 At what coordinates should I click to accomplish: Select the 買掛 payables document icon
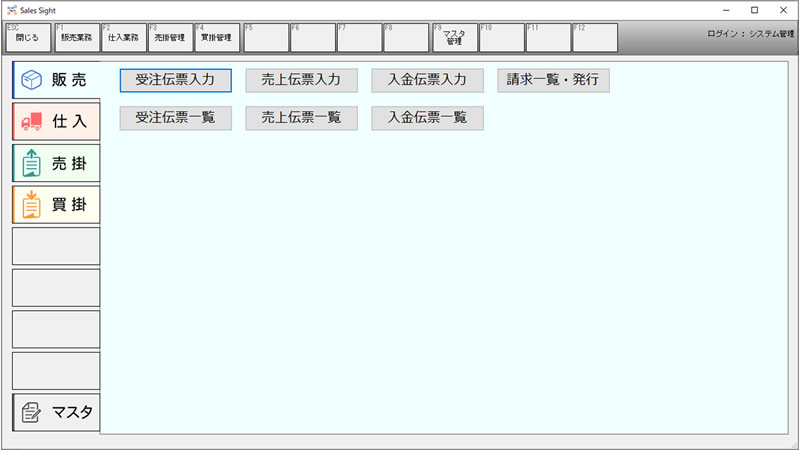click(x=31, y=204)
